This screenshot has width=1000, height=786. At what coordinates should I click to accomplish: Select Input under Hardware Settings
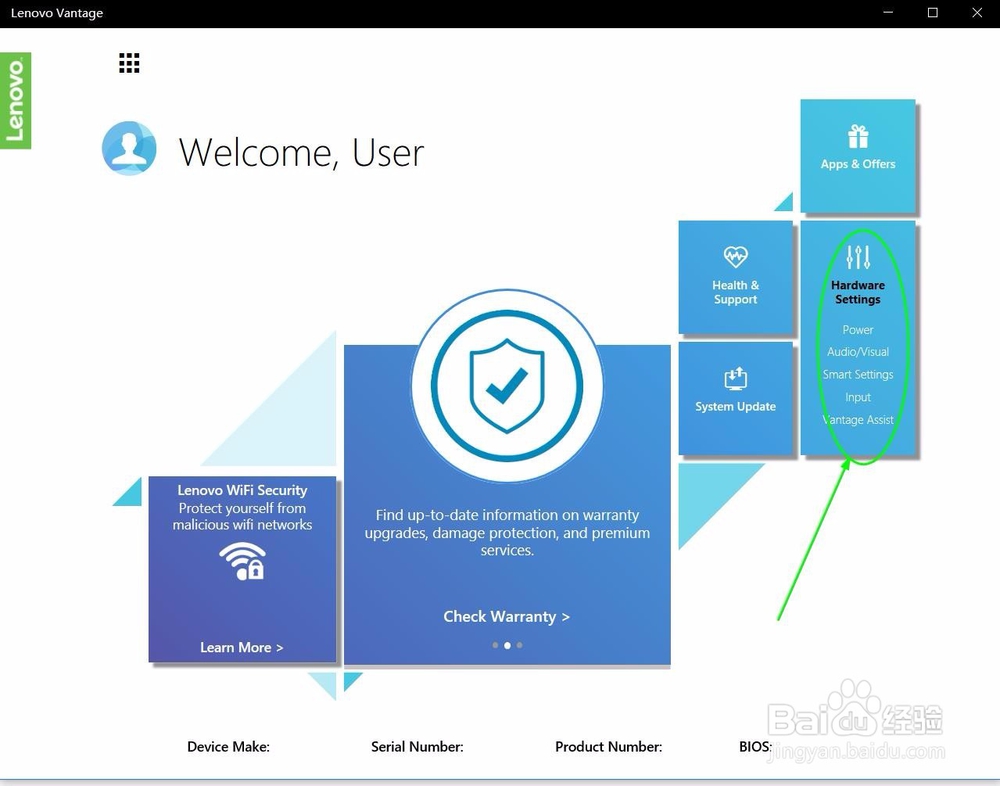pyautogui.click(x=858, y=397)
